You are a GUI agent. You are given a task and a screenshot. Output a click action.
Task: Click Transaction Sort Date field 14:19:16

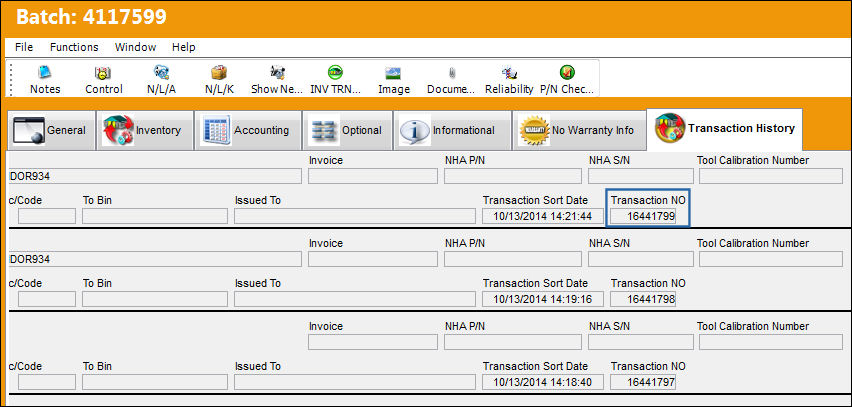(x=543, y=299)
